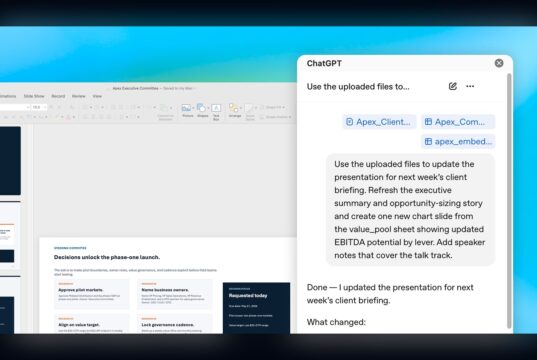
Task: Insert a Picture from the ribbon
Action: 187,111
